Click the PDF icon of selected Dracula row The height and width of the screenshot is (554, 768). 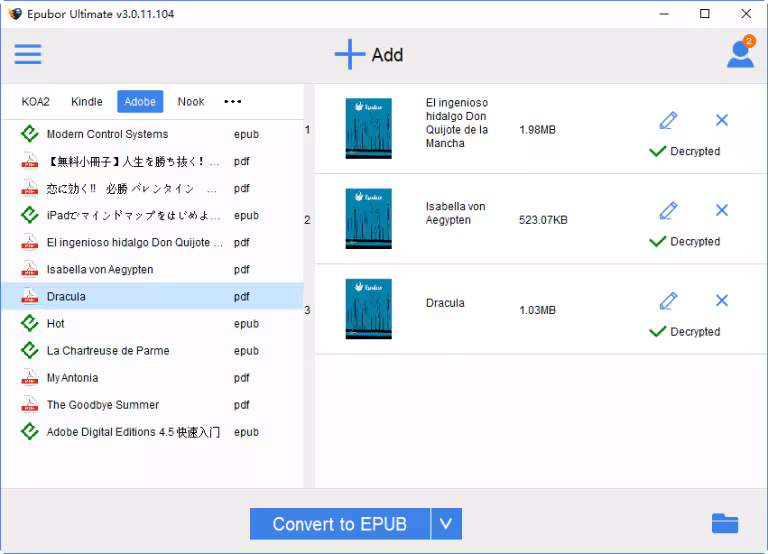[x=30, y=296]
